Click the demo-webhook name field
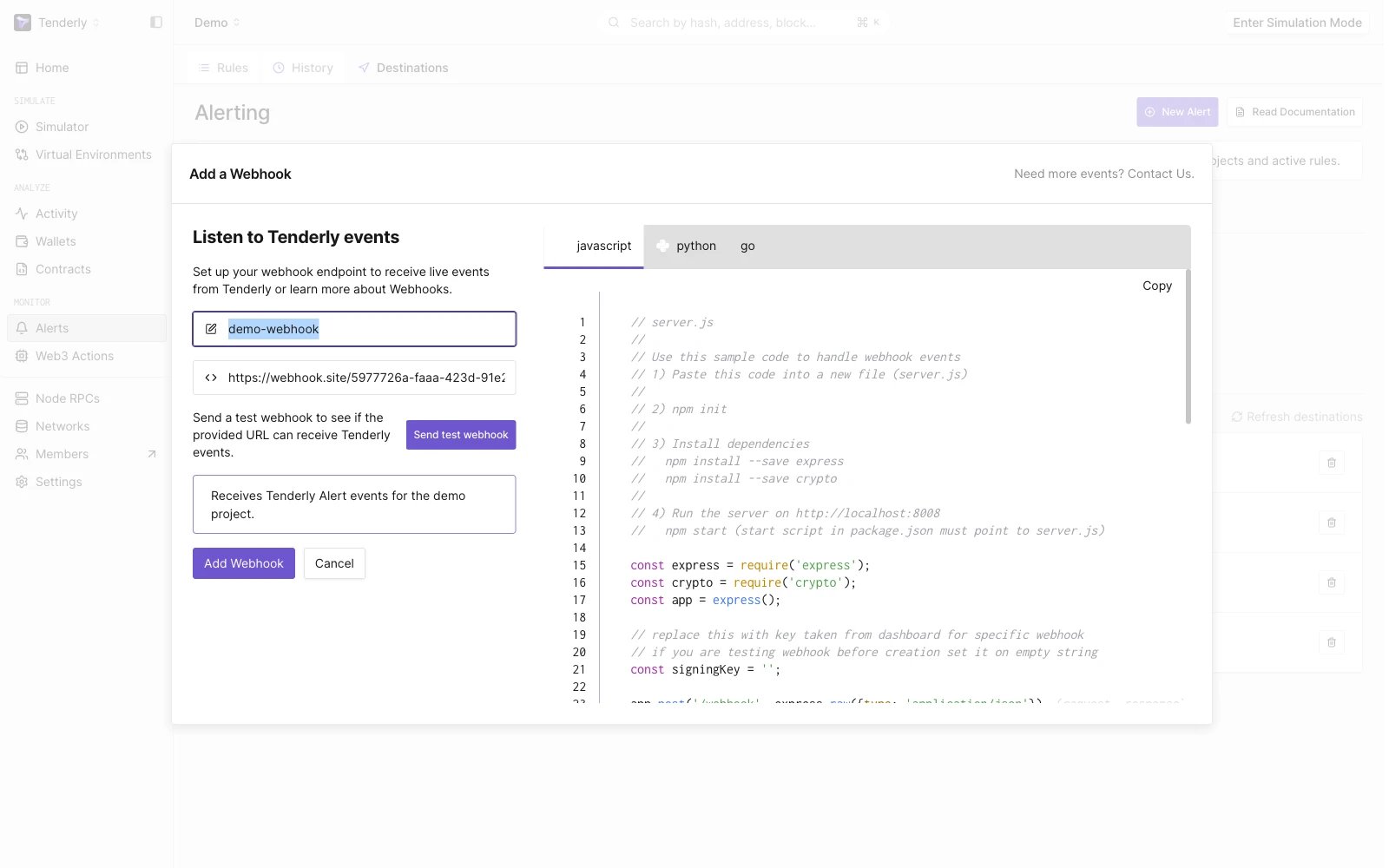This screenshot has height=868, width=1389. click(x=354, y=329)
